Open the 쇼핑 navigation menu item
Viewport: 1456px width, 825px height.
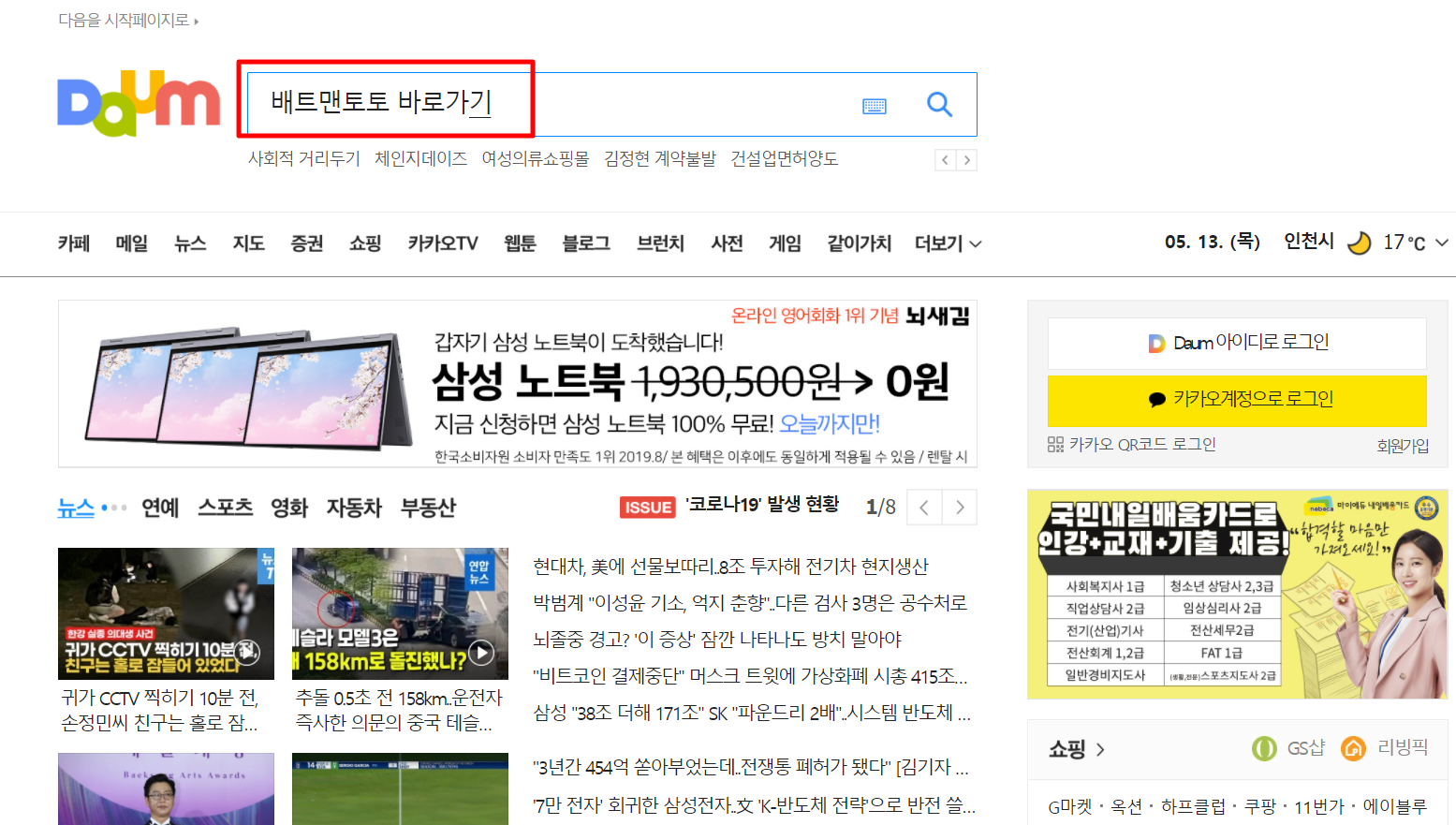coord(365,243)
